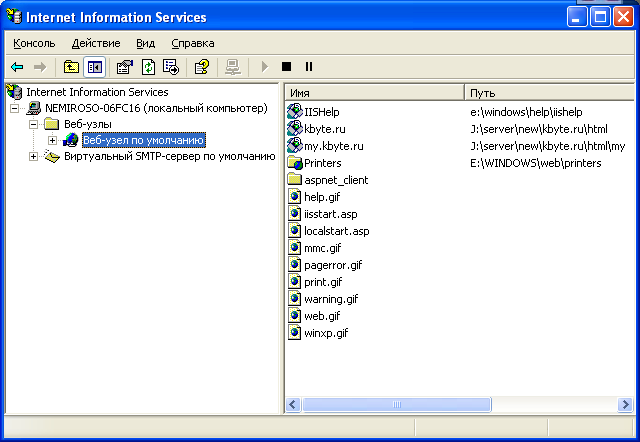The height and width of the screenshot is (442, 640).
Task: Select Виртуальный SMTP-сервер по умолчанию item
Action: (169, 156)
